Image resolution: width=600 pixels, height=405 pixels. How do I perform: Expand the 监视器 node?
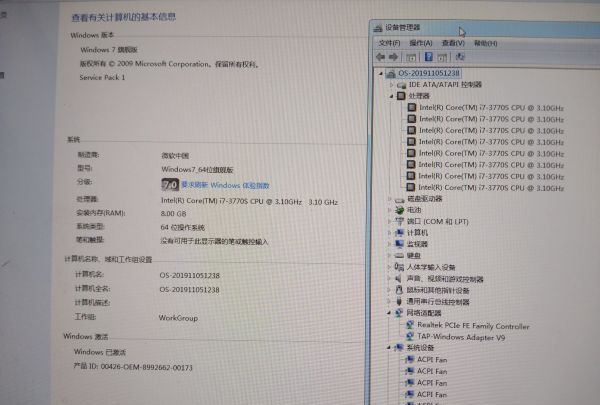(390, 244)
